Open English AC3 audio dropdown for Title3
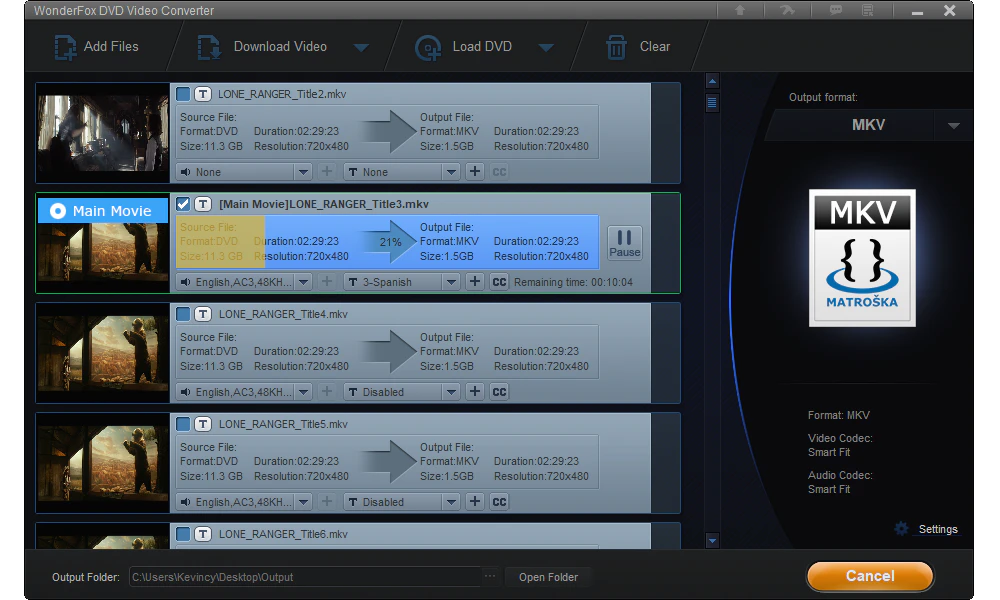Viewport: 1000px width, 600px height. (304, 282)
